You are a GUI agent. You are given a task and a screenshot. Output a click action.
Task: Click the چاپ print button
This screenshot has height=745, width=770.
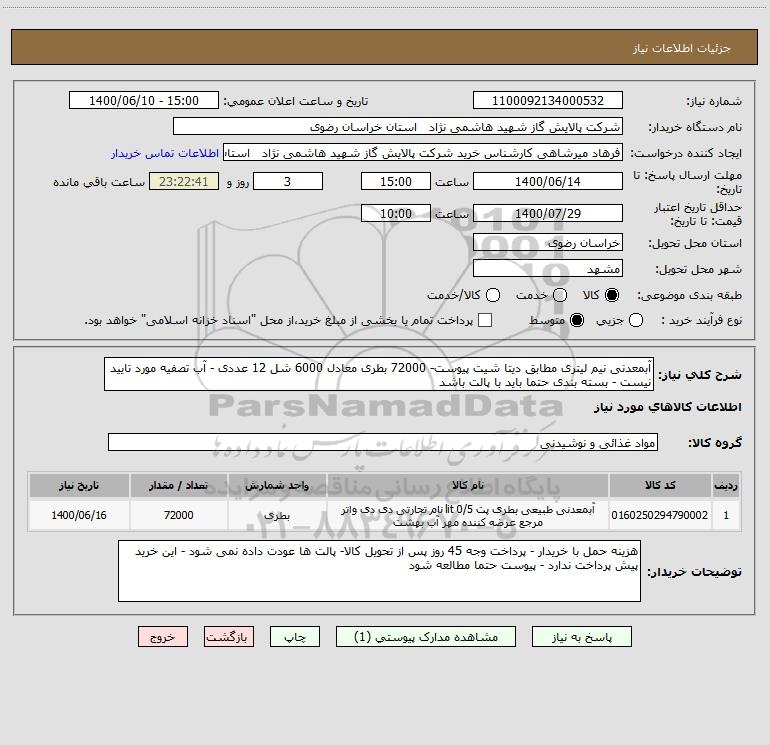295,637
